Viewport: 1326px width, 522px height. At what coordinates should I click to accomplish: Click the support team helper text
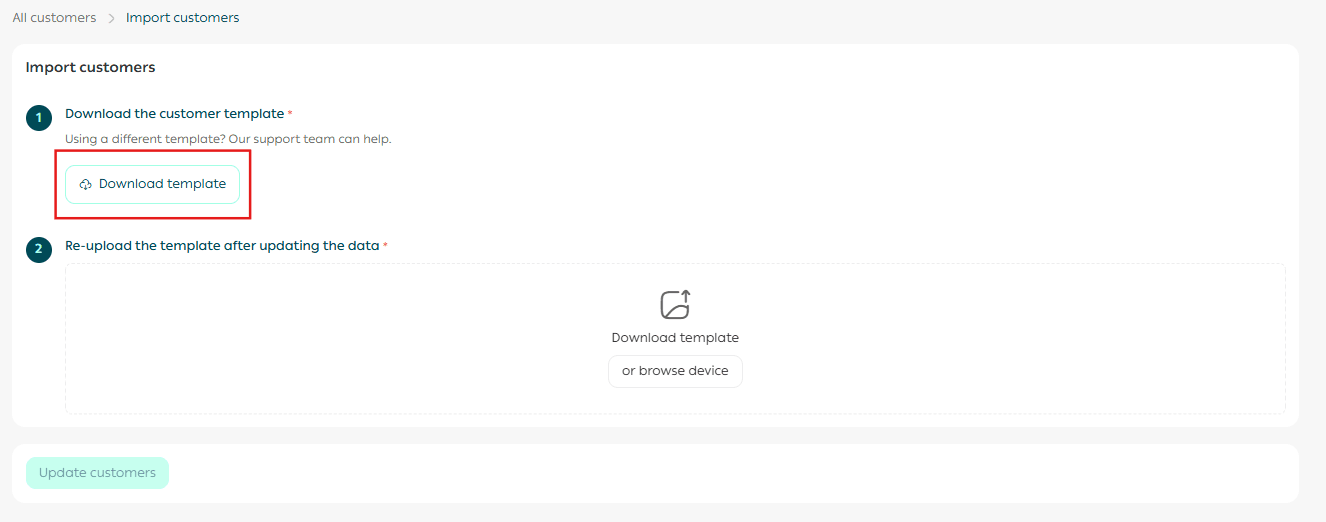[x=228, y=139]
